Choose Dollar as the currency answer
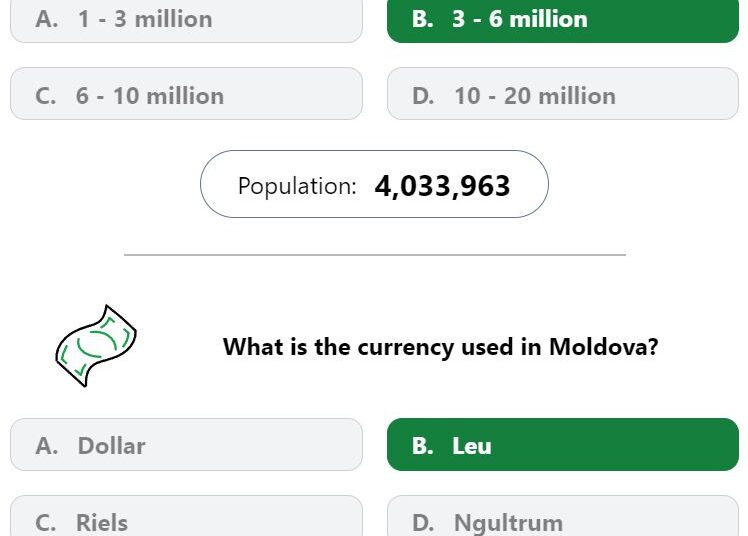The image size is (748, 536). click(x=186, y=444)
